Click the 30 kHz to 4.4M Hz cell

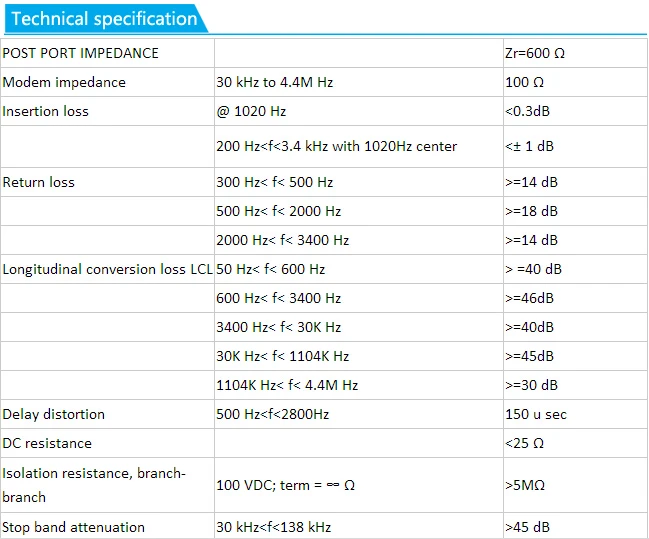[275, 82]
